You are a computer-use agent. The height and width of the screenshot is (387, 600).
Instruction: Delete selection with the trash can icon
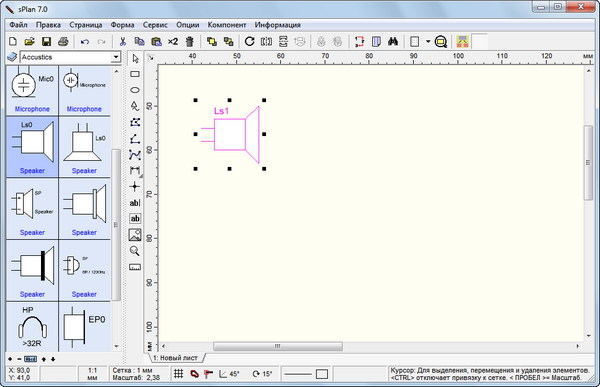click(190, 41)
